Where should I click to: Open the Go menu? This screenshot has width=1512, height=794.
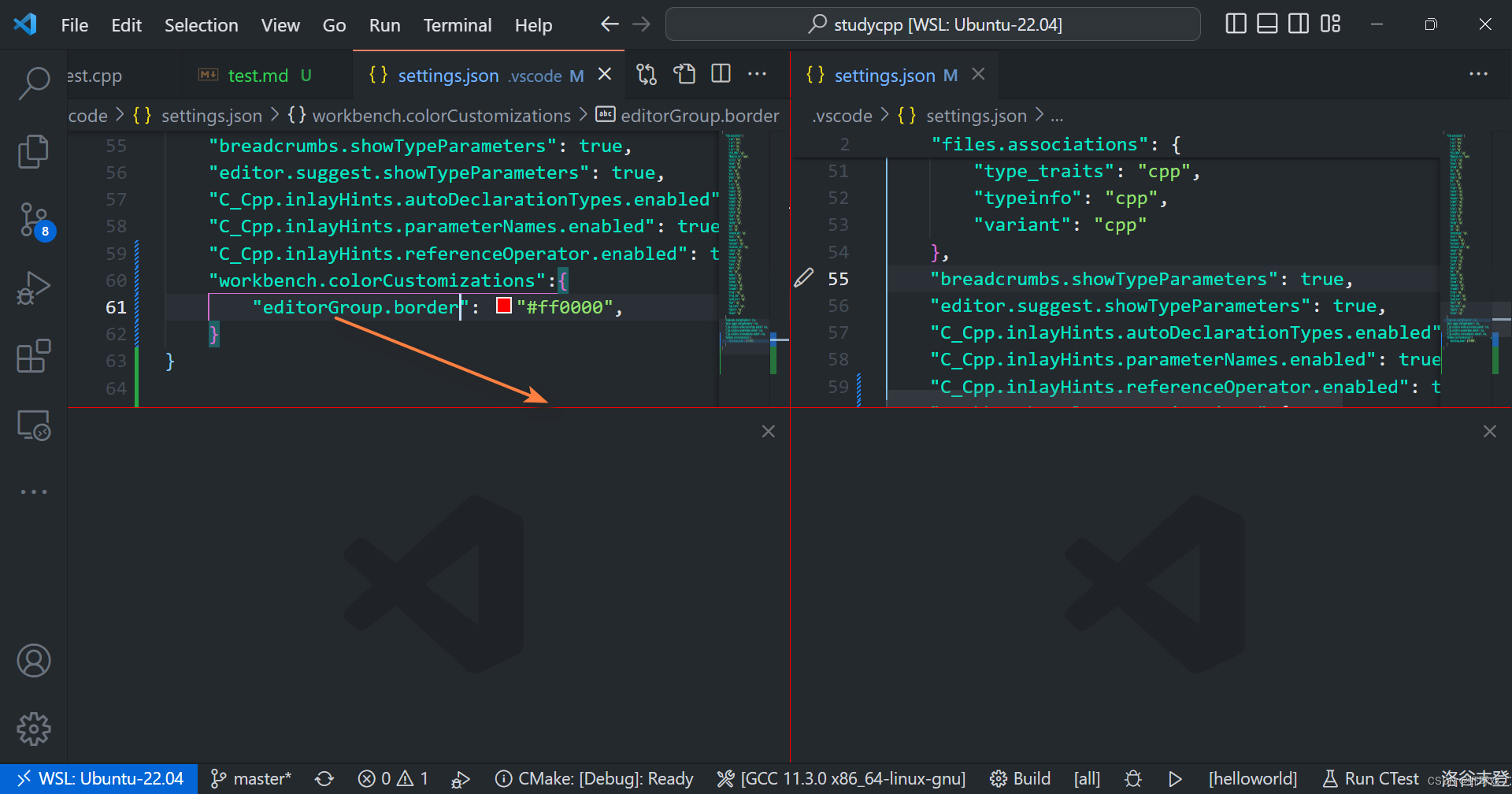(x=335, y=25)
